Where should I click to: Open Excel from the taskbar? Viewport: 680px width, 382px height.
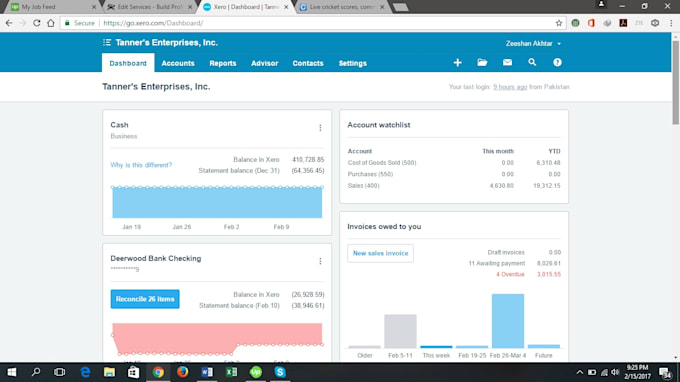(x=231, y=372)
